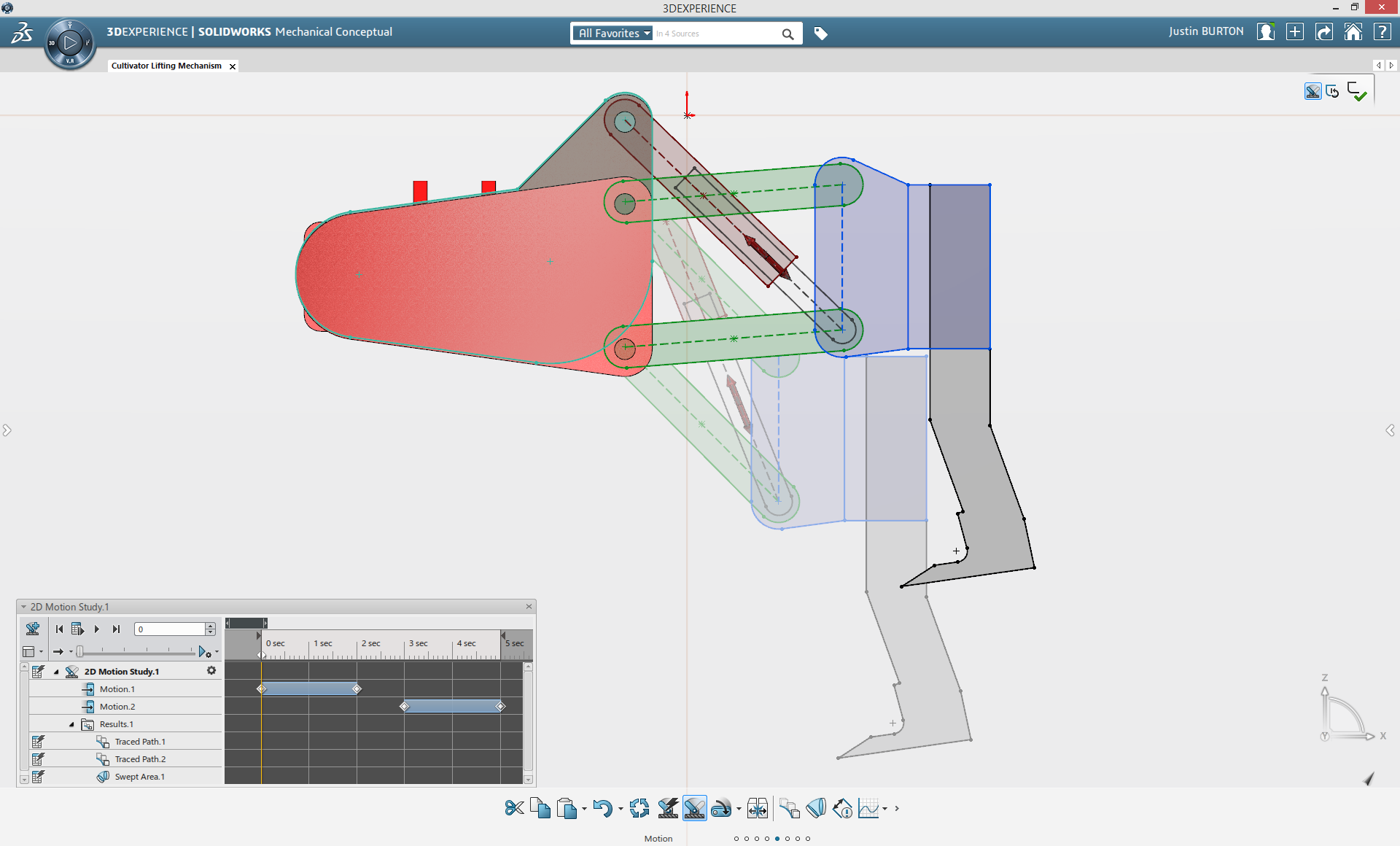Open the 3DEXPERIENCE compass play button
The image size is (1400, 846).
pos(70,43)
